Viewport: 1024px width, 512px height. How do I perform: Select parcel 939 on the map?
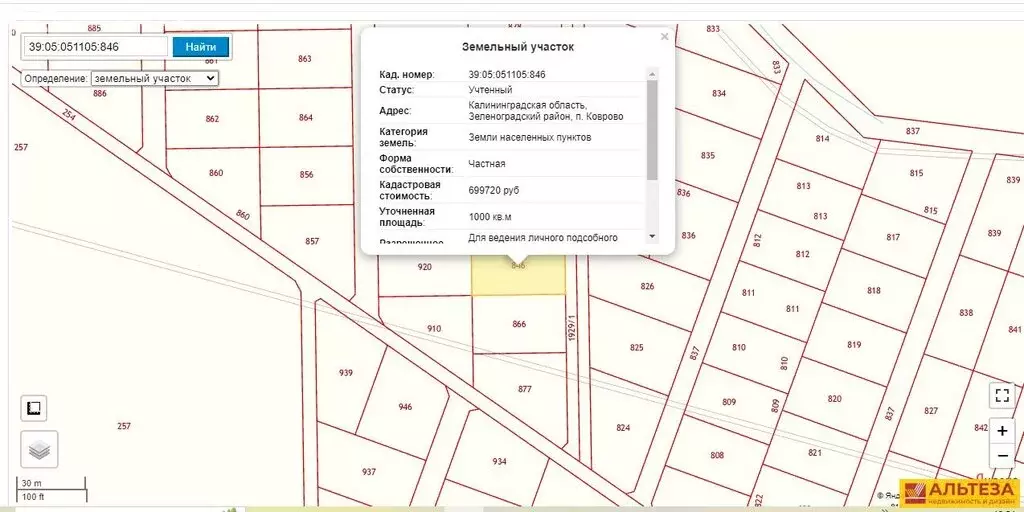pos(346,373)
